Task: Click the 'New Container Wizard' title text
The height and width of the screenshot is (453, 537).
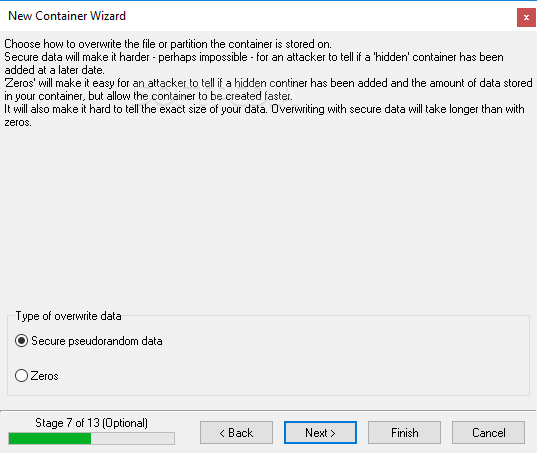Action: coord(67,16)
